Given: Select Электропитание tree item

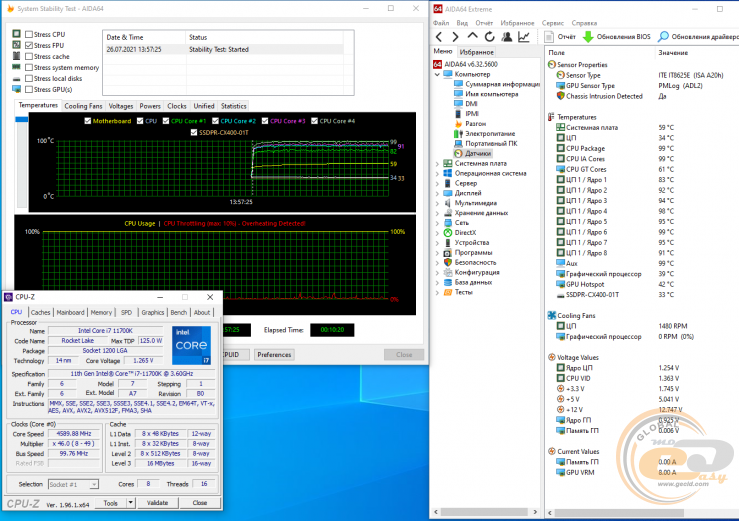Looking at the screenshot, I should coord(484,133).
